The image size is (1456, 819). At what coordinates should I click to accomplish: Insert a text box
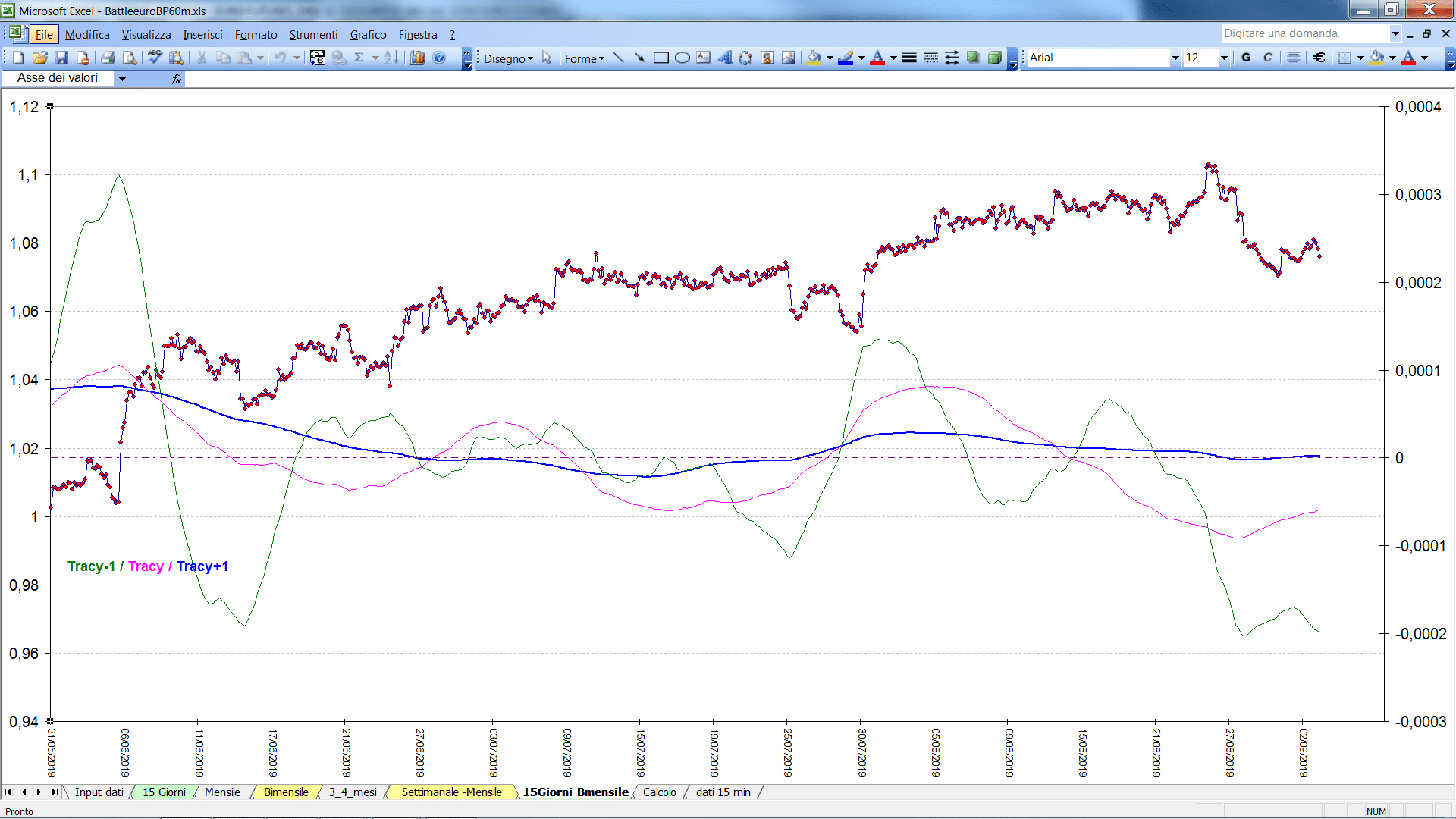pos(704,58)
